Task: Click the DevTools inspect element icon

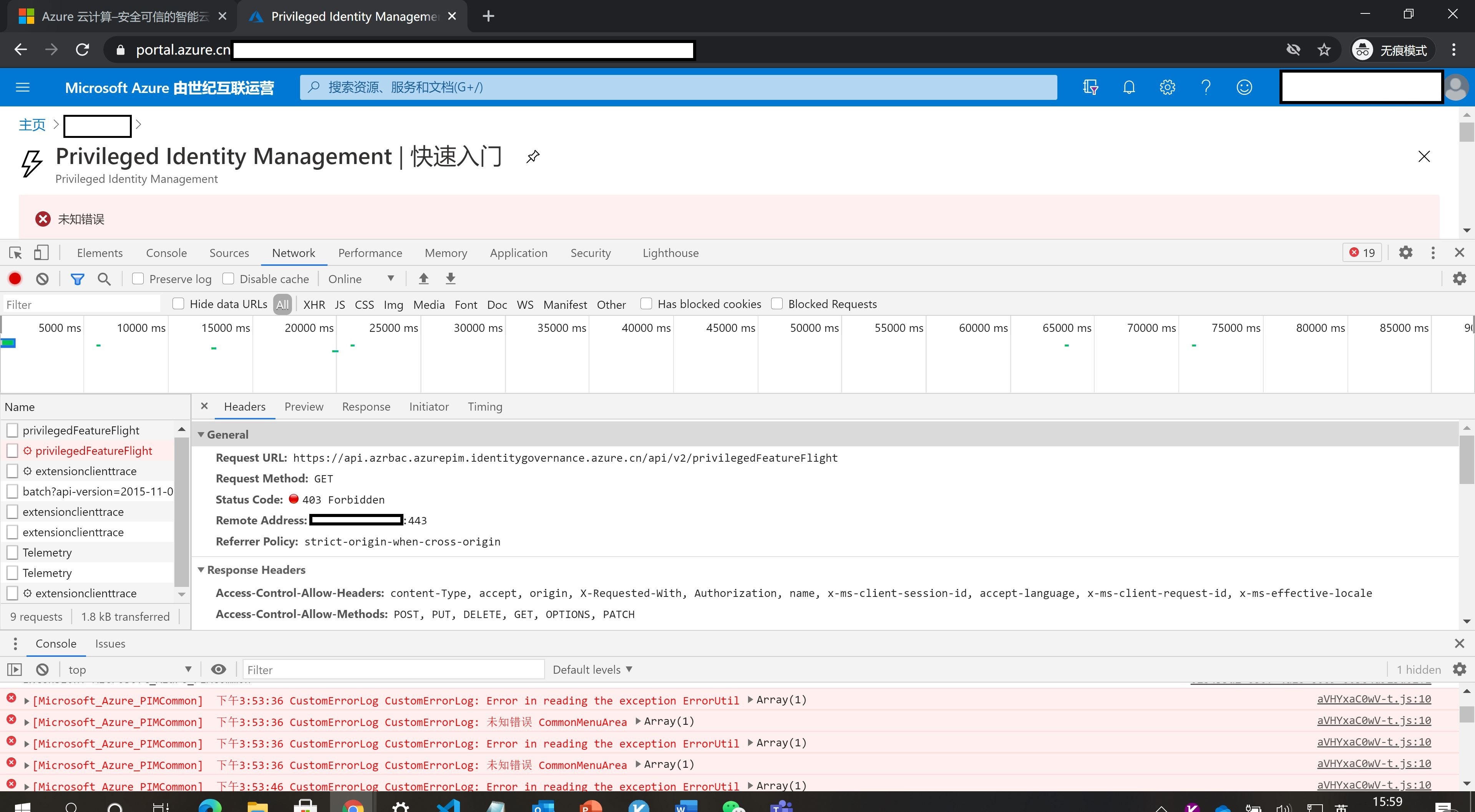Action: coord(15,253)
